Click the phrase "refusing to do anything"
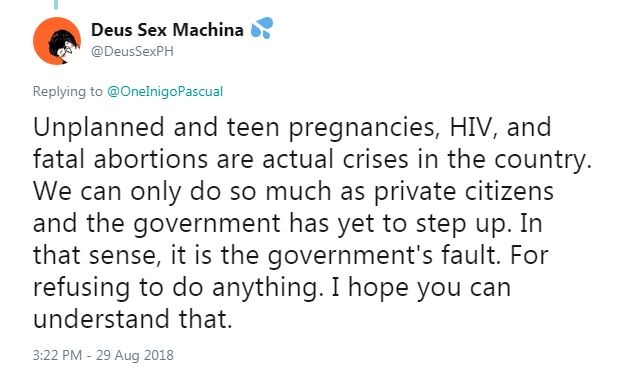Image resolution: width=623 pixels, height=367 pixels. (176, 288)
